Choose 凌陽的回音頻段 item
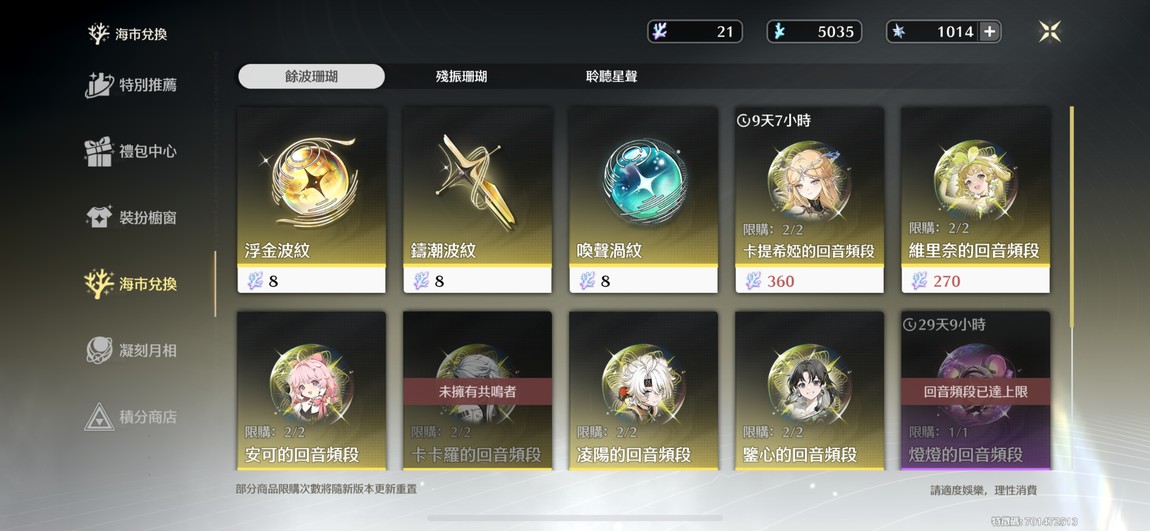The image size is (1150, 531). 643,390
